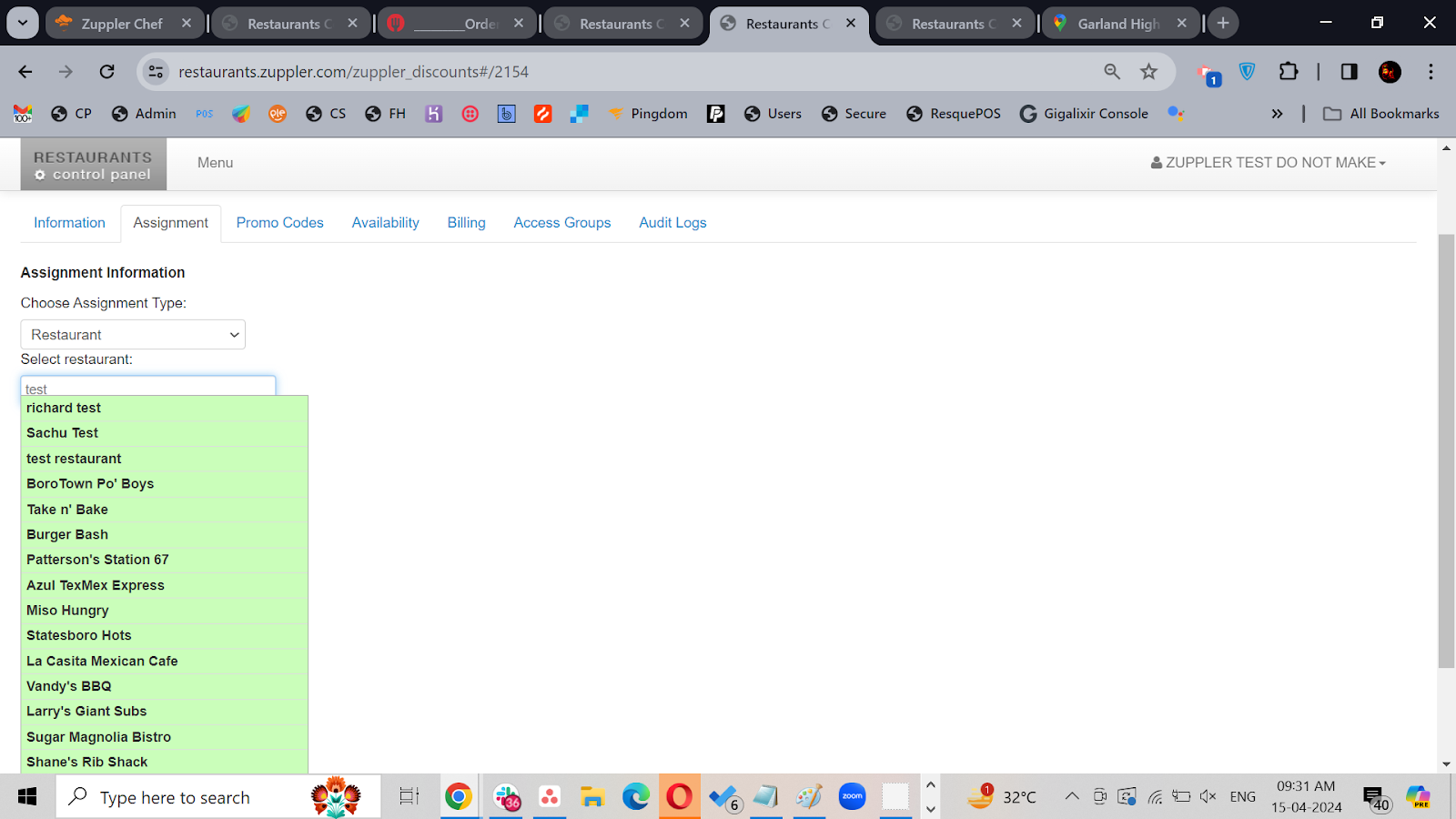
Task: Open the Access Groups tab
Action: click(x=562, y=223)
